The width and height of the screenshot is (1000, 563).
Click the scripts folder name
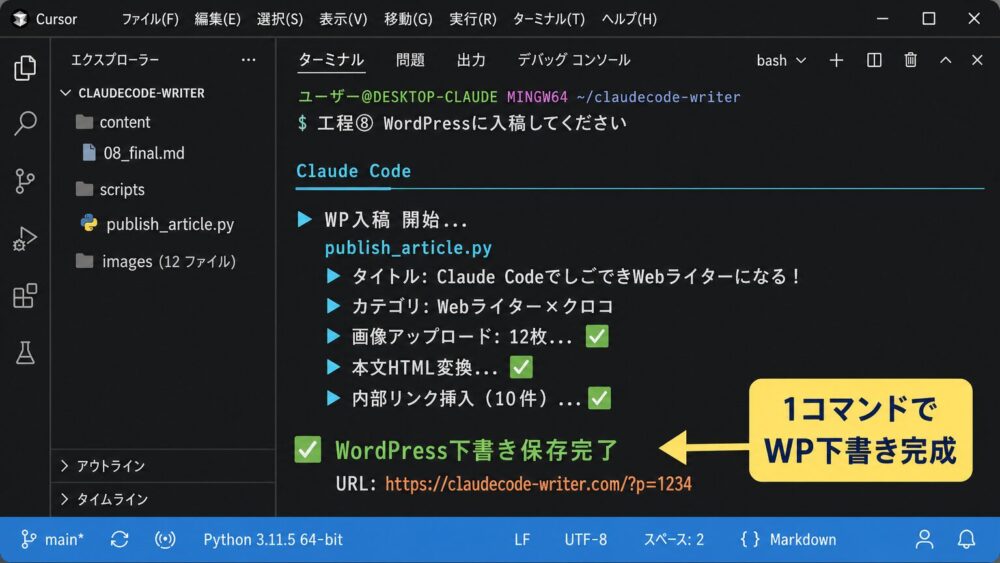[x=122, y=189]
